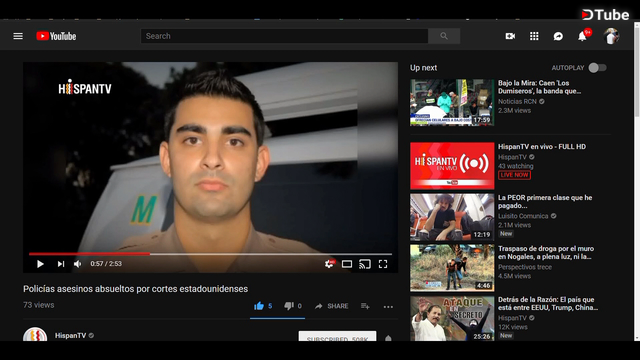Open the notifications bell
640x360 pixels.
point(582,37)
